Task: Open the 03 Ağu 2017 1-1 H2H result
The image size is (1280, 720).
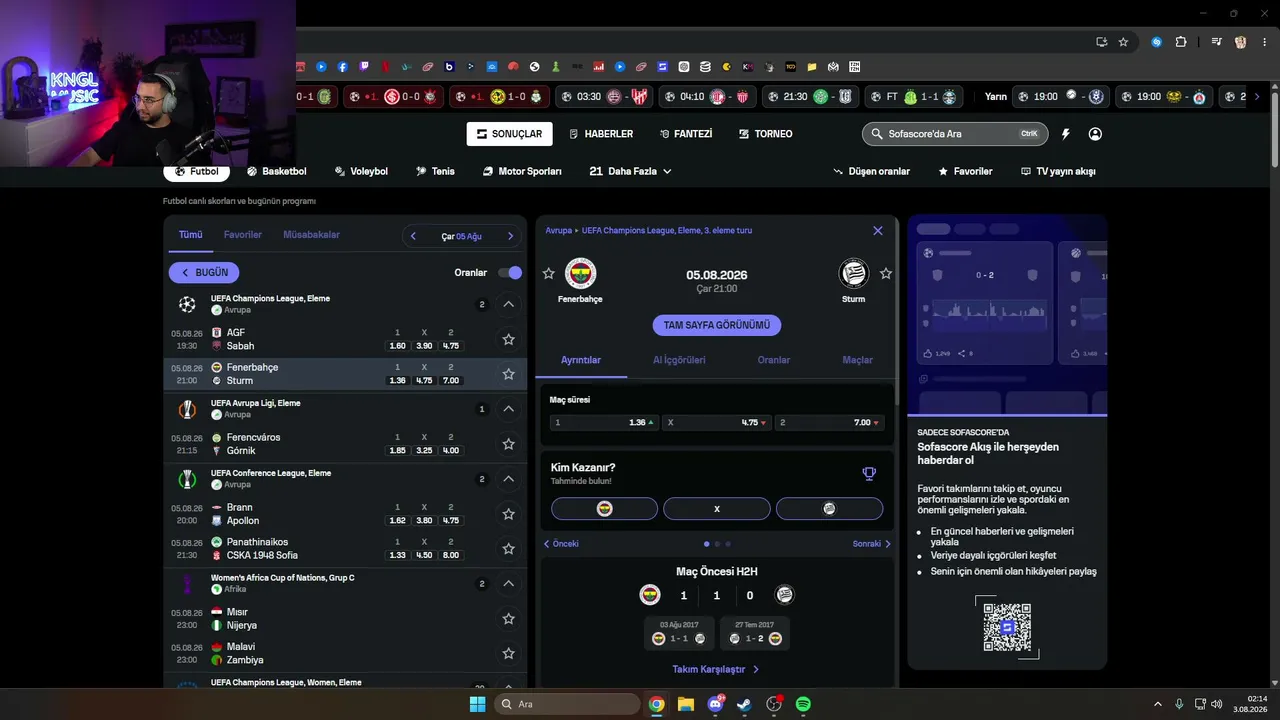Action: coord(679,633)
